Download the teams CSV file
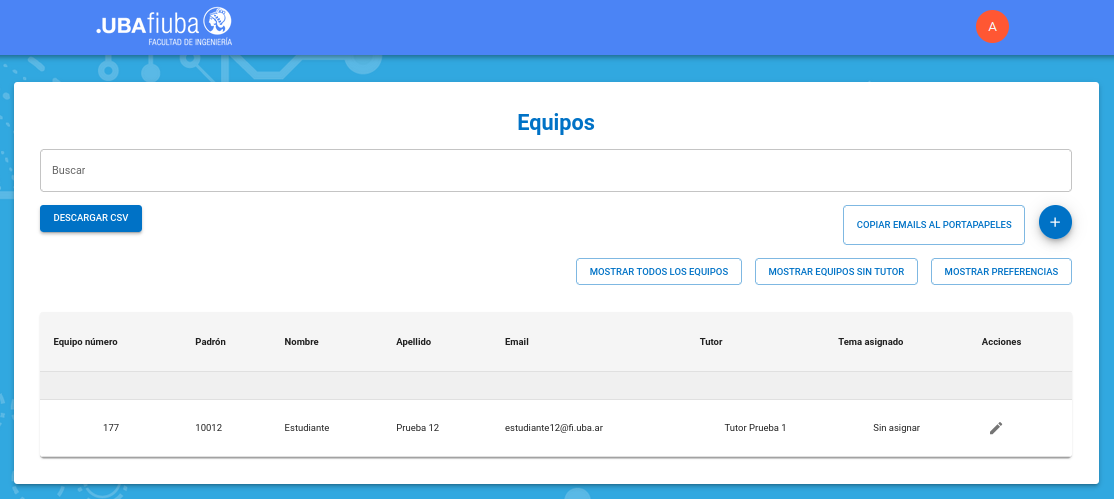 click(x=91, y=218)
